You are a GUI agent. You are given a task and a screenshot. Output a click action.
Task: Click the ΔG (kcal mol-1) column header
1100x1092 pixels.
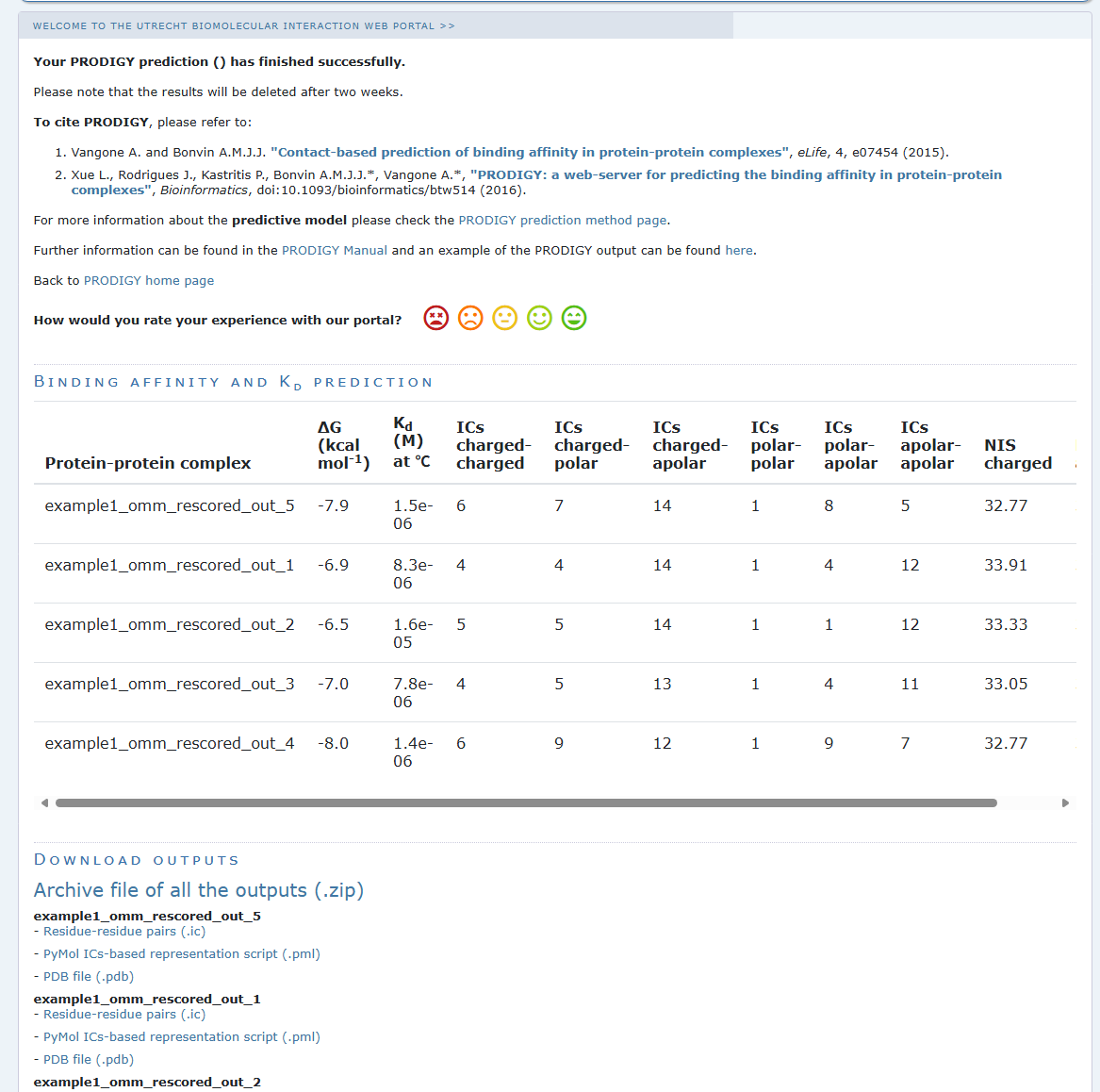pos(344,445)
